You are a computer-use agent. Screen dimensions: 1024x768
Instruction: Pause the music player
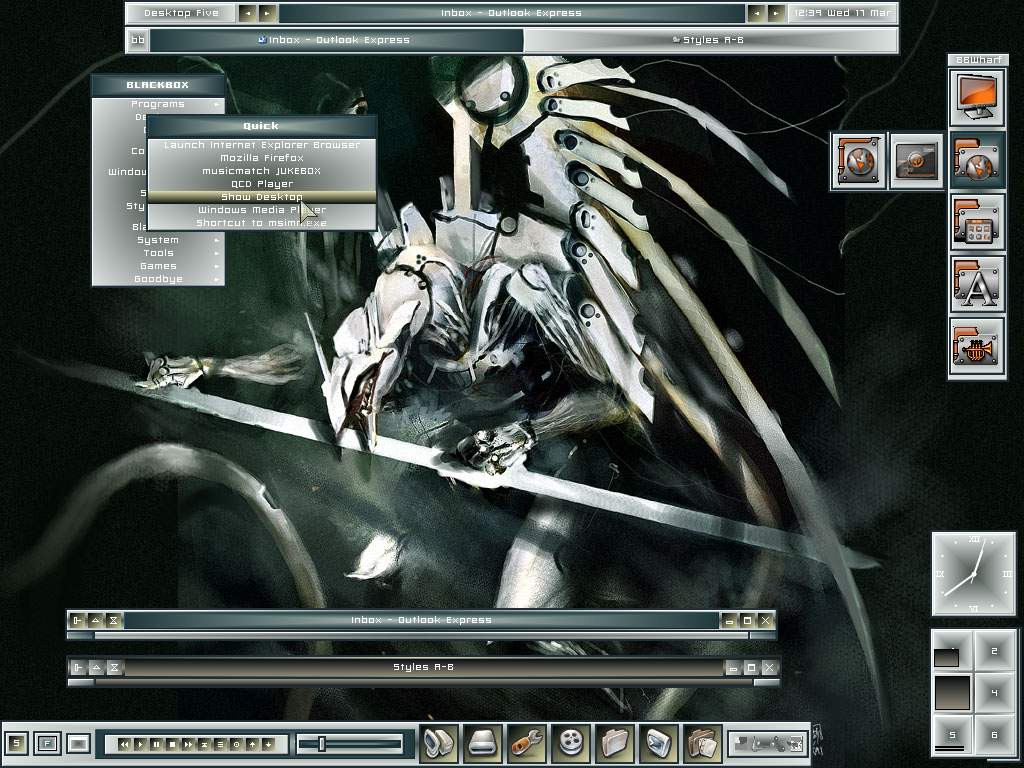click(156, 744)
